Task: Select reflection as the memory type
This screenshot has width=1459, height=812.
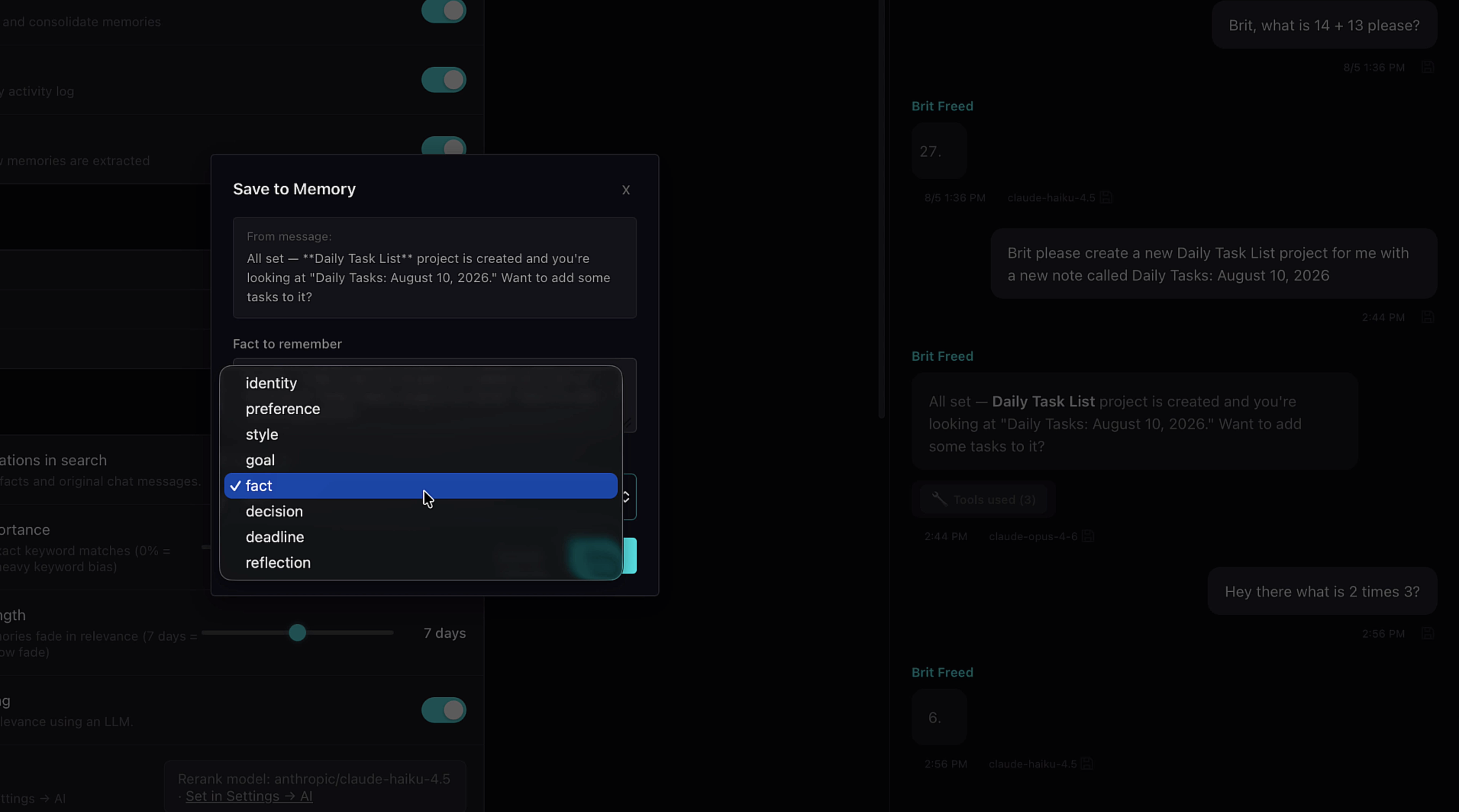Action: 420,563
